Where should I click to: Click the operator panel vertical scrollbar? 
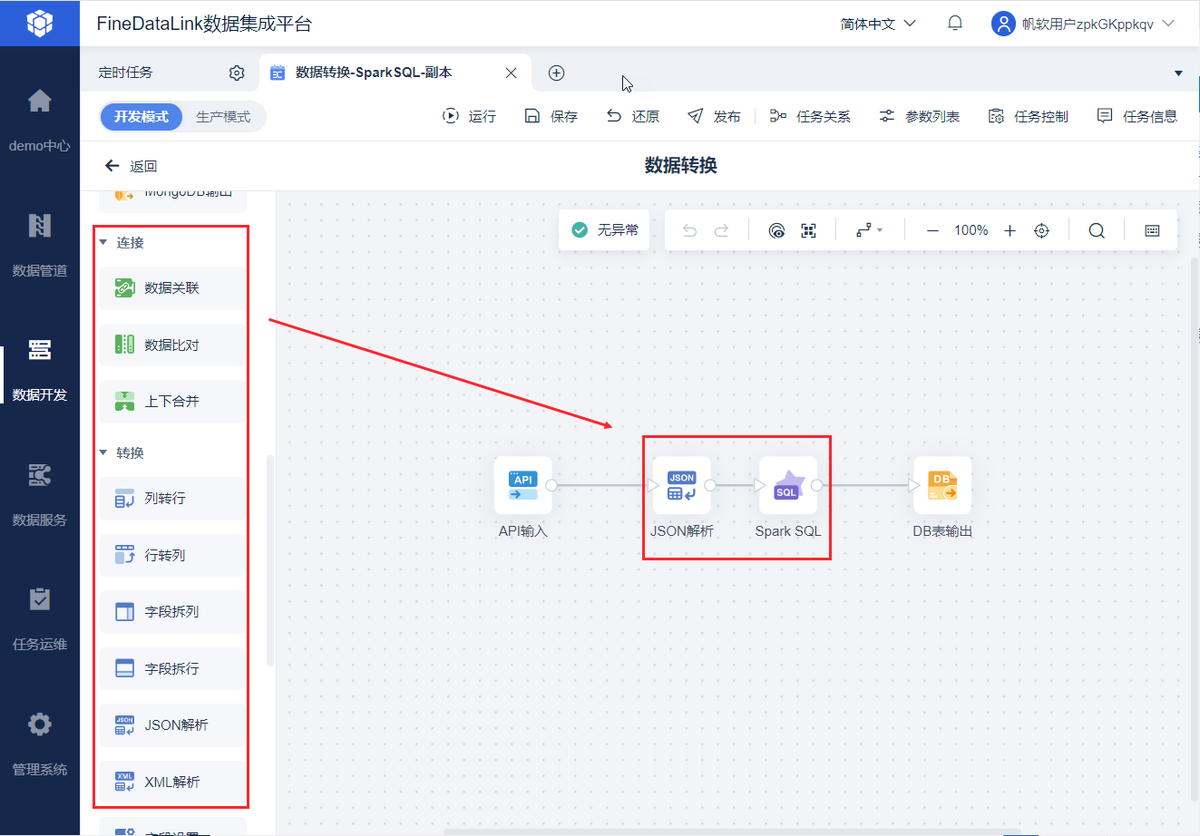270,561
